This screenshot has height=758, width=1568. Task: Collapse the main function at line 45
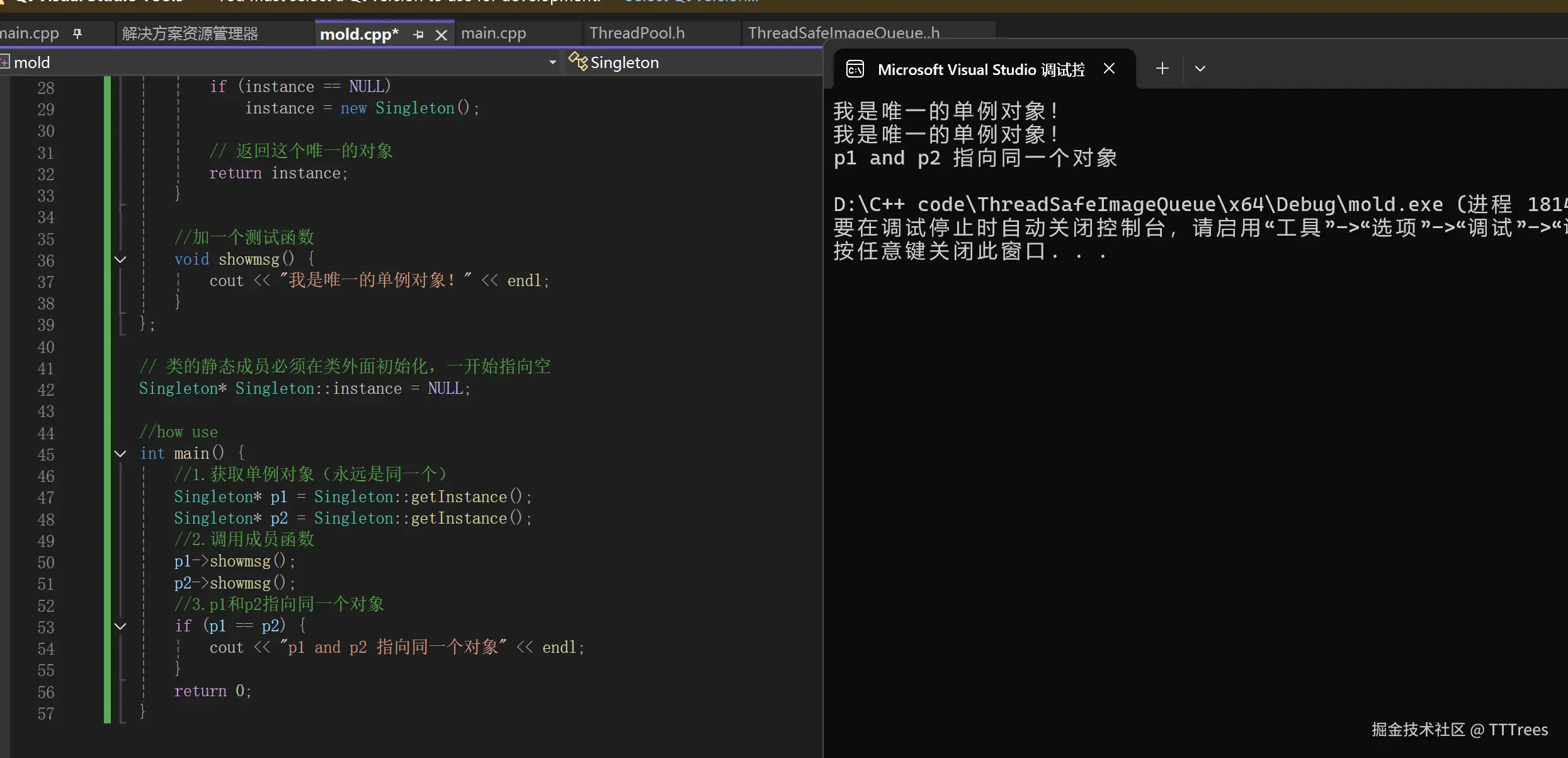coord(120,454)
